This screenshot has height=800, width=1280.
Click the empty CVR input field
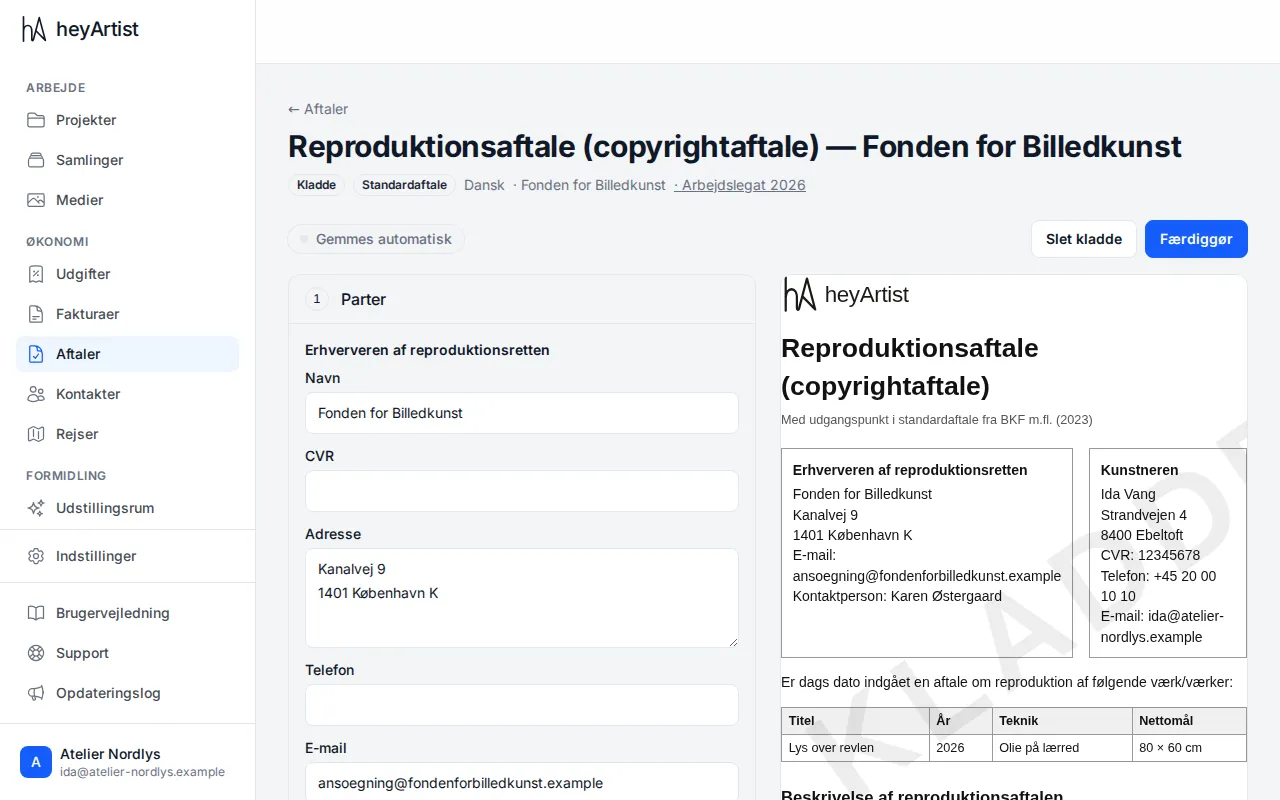(522, 491)
